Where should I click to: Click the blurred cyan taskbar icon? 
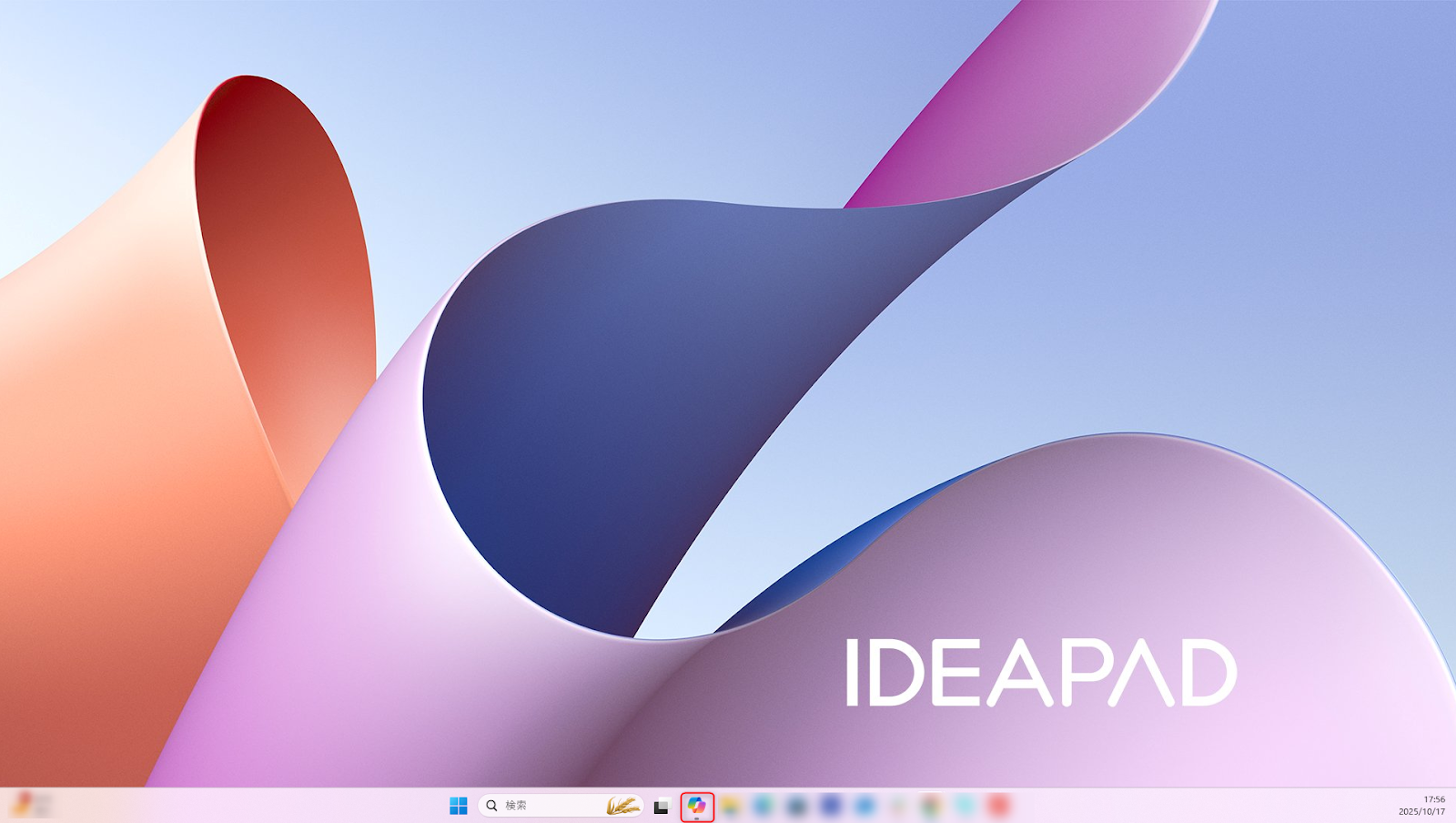(965, 806)
